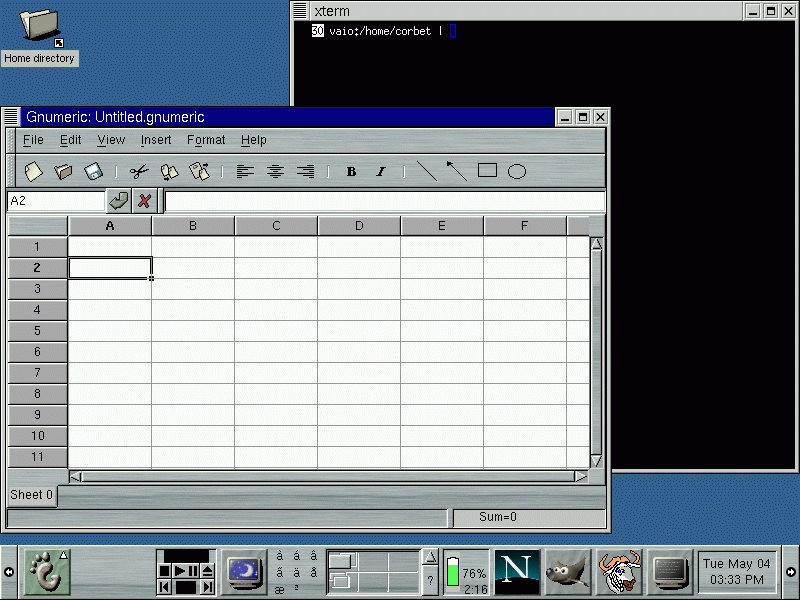
Task: Click the Open file folder icon
Action: (63, 171)
